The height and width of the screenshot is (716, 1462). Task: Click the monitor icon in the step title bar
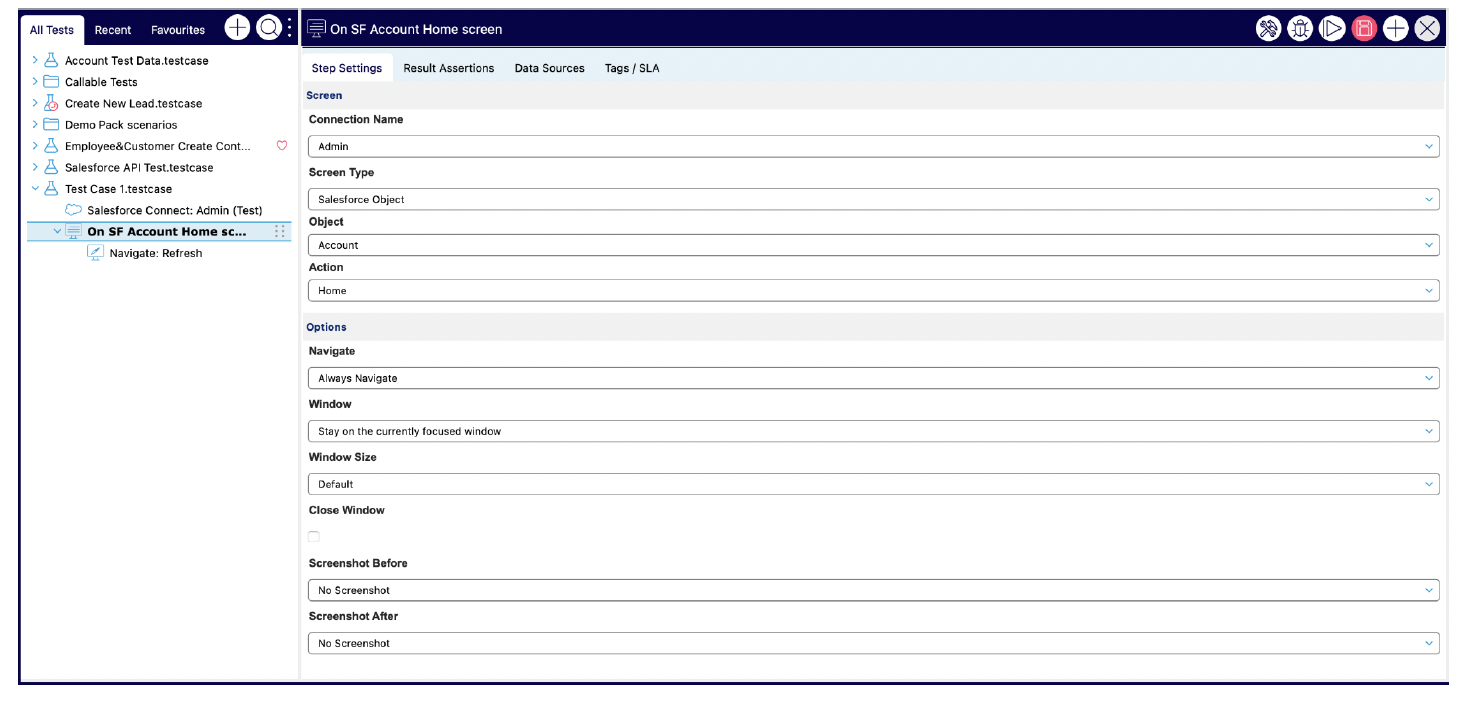pos(316,29)
